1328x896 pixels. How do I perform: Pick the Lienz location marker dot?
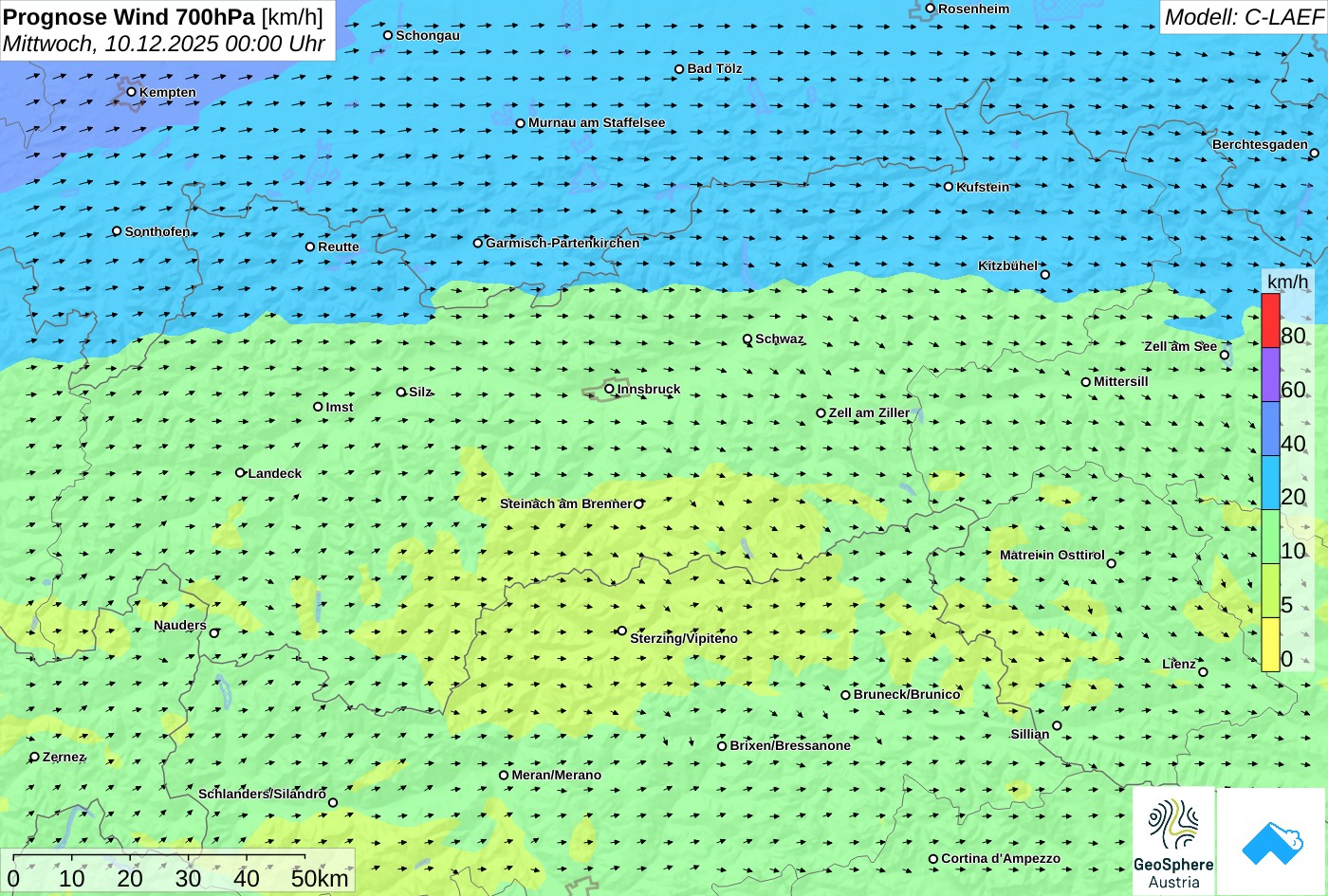pyautogui.click(x=1203, y=672)
